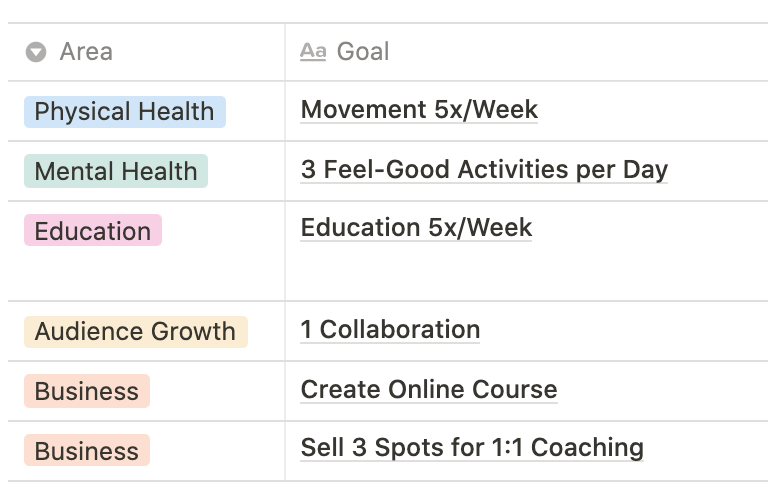Open the Area column header menu
Image resolution: width=768 pixels, height=496 pixels.
[146, 52]
